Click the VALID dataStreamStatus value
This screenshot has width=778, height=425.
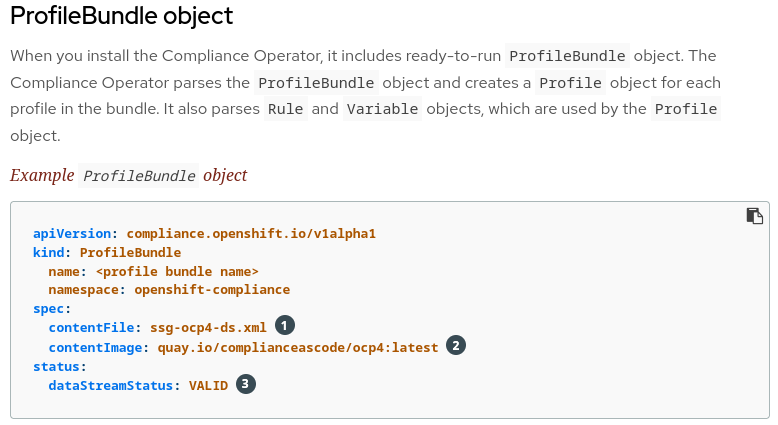coord(208,384)
